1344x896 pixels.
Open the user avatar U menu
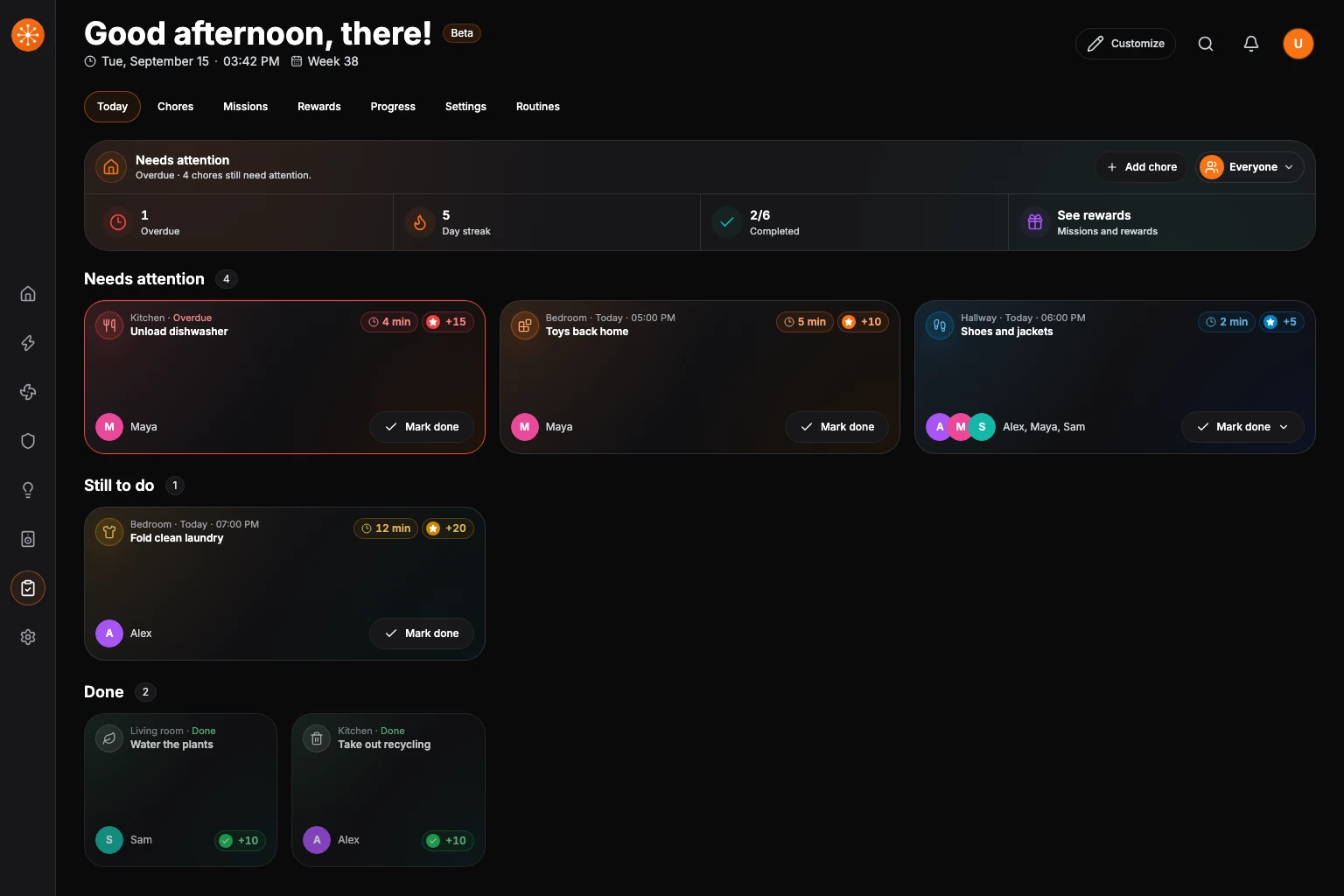pyautogui.click(x=1298, y=44)
